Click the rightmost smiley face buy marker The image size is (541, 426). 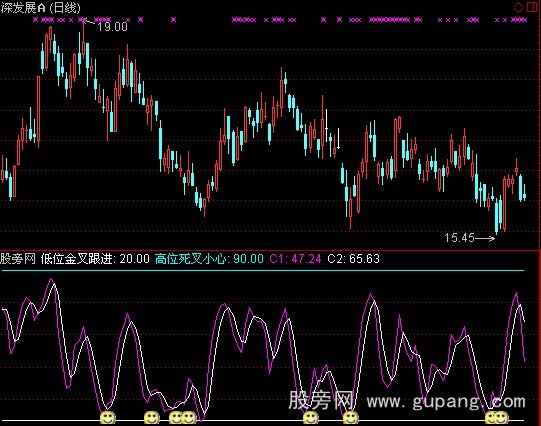point(501,418)
